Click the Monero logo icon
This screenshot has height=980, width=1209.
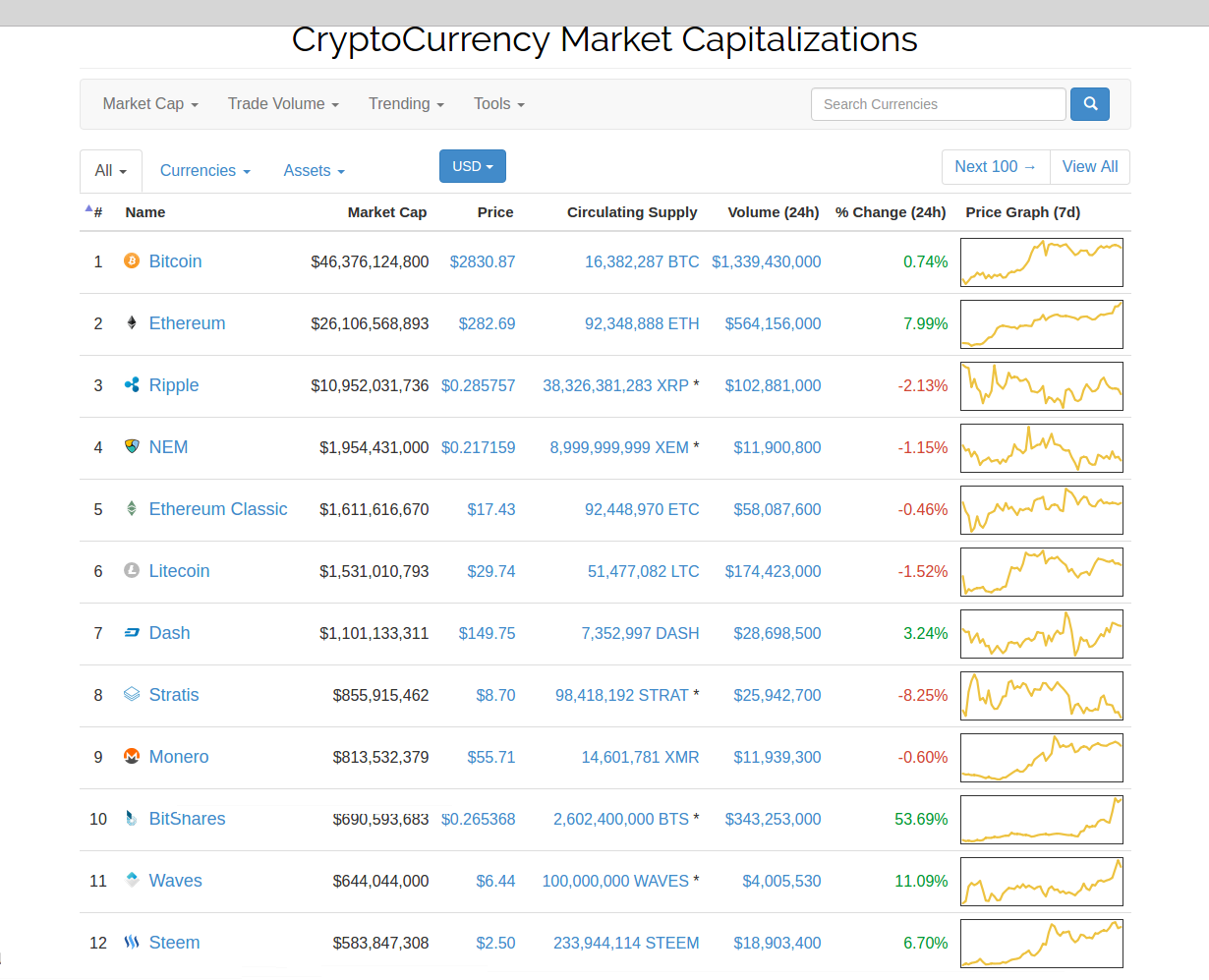tap(132, 757)
